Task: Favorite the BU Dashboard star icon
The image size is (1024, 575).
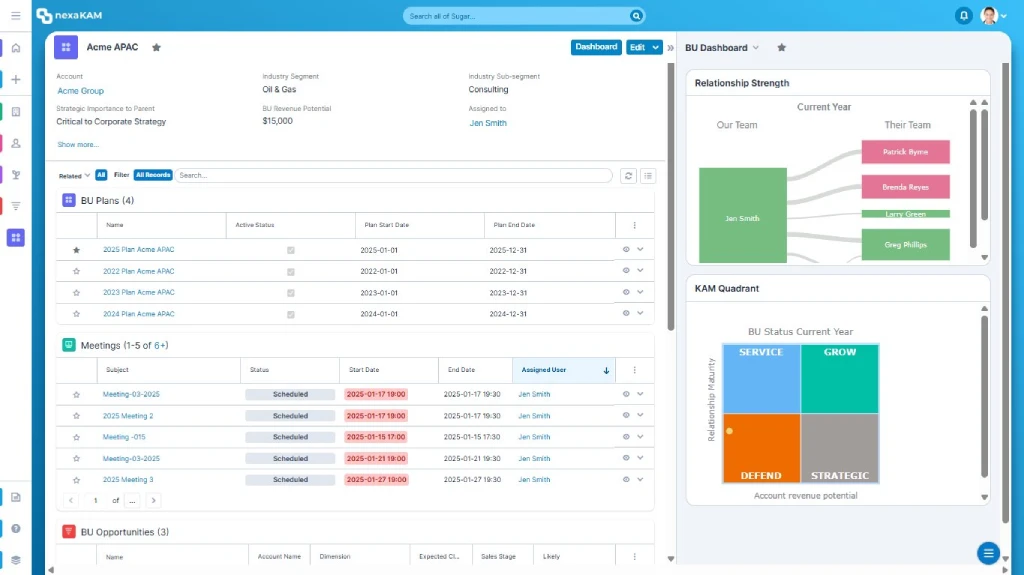Action: (x=781, y=48)
